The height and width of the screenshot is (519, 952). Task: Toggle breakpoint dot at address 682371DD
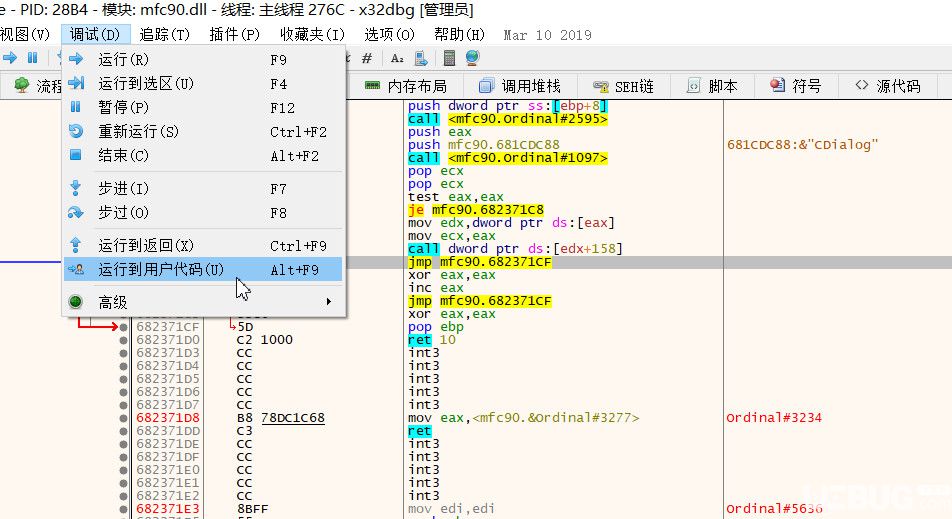pyautogui.click(x=123, y=431)
